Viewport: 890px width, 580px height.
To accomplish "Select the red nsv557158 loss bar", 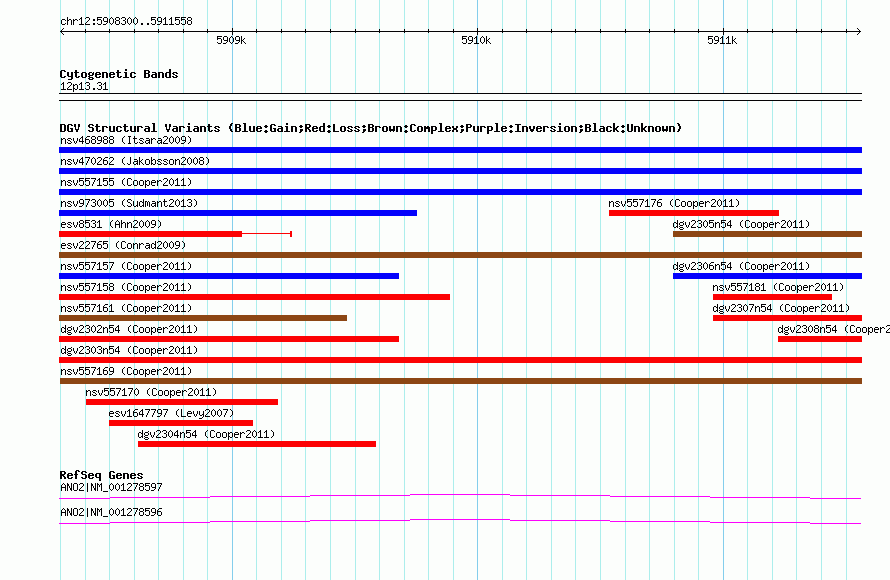I will point(254,297).
